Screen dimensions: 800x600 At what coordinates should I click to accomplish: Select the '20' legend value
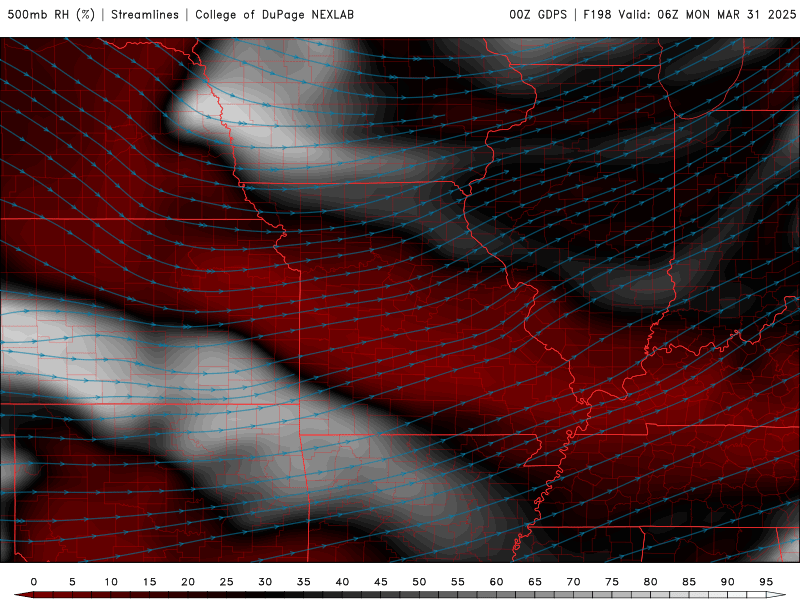coord(188,582)
